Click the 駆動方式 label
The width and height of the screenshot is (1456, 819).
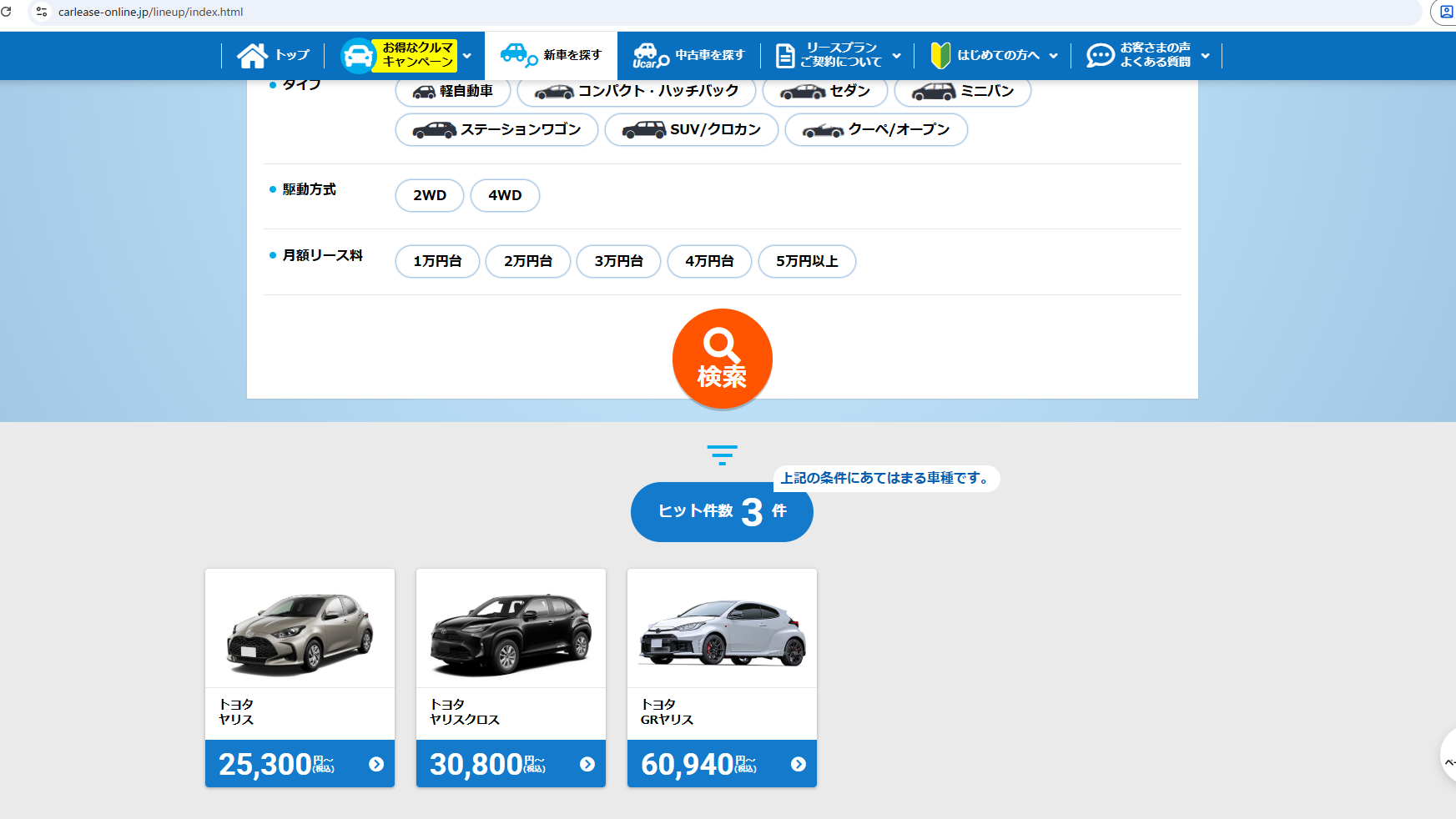309,189
